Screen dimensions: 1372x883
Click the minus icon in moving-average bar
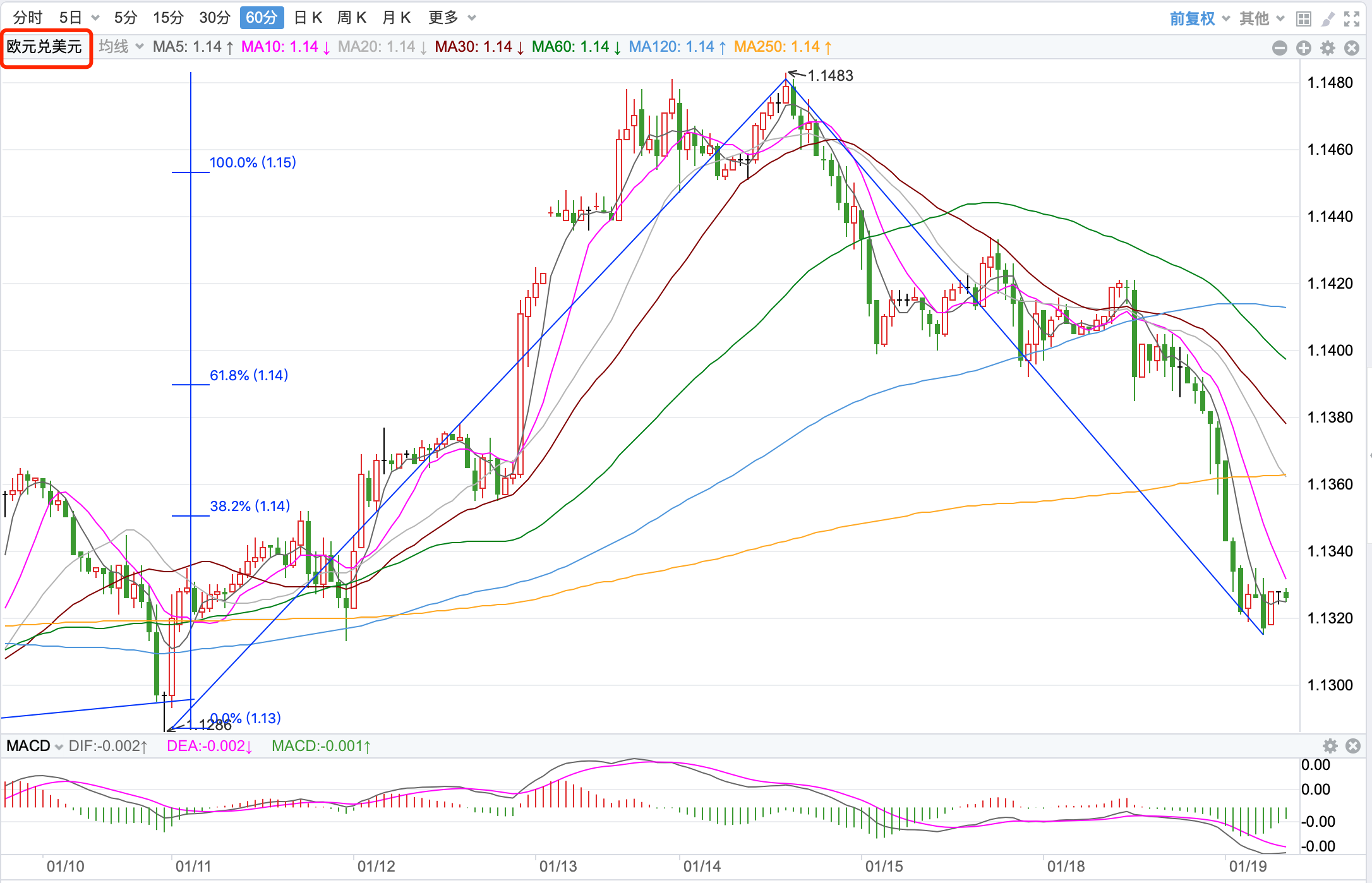click(1280, 48)
